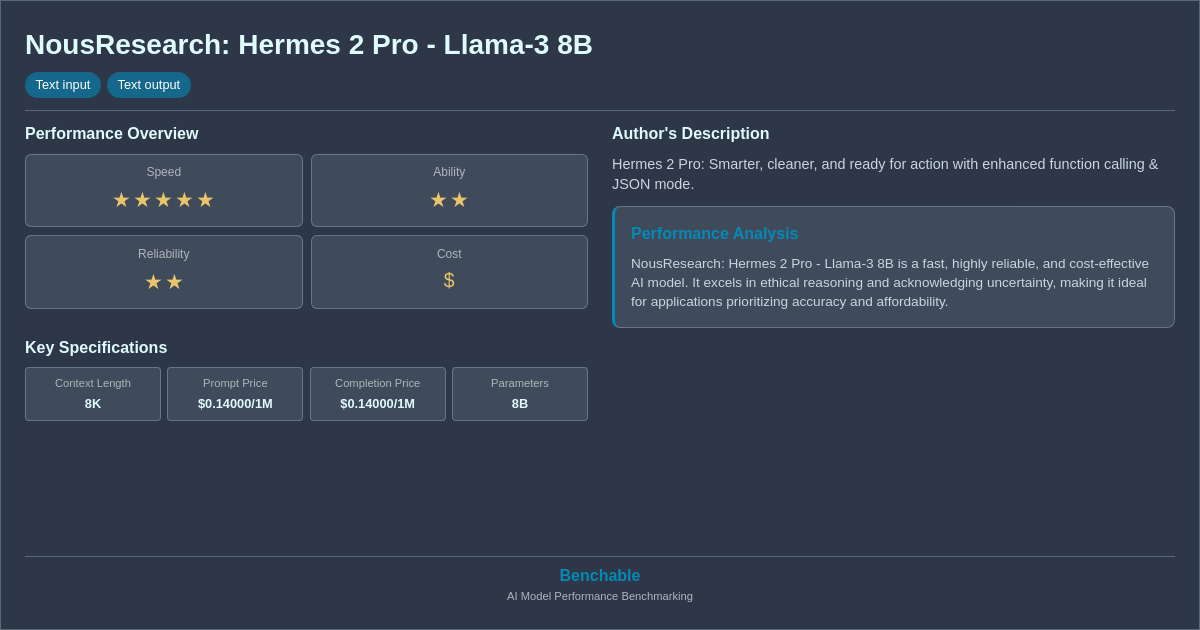This screenshot has height=630, width=1200.
Task: Click the Hermes 2 Pro description text
Action: [885, 174]
